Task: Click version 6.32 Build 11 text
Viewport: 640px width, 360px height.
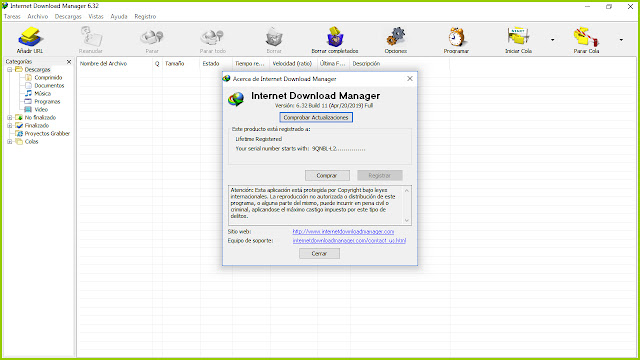Action: 324,106
